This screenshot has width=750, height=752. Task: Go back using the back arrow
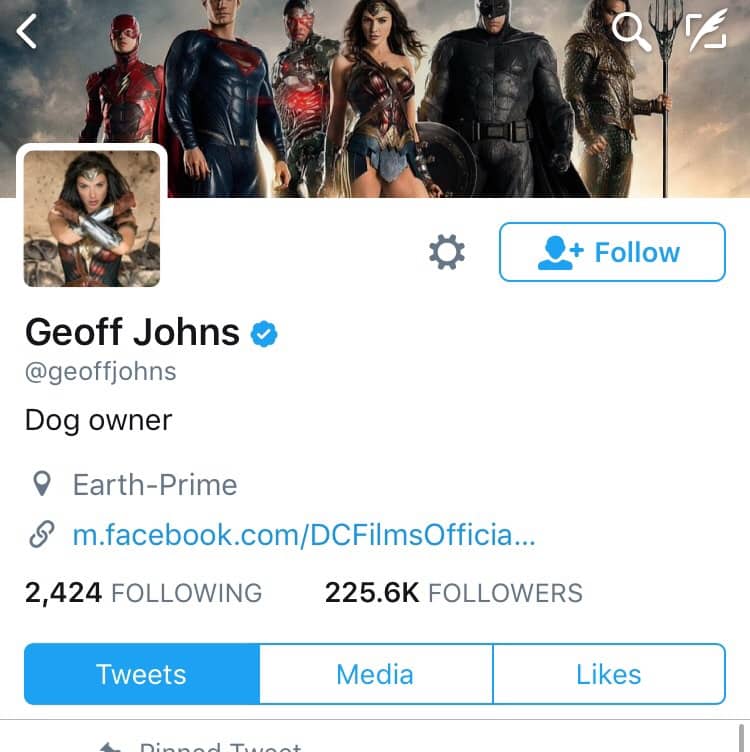(x=27, y=32)
